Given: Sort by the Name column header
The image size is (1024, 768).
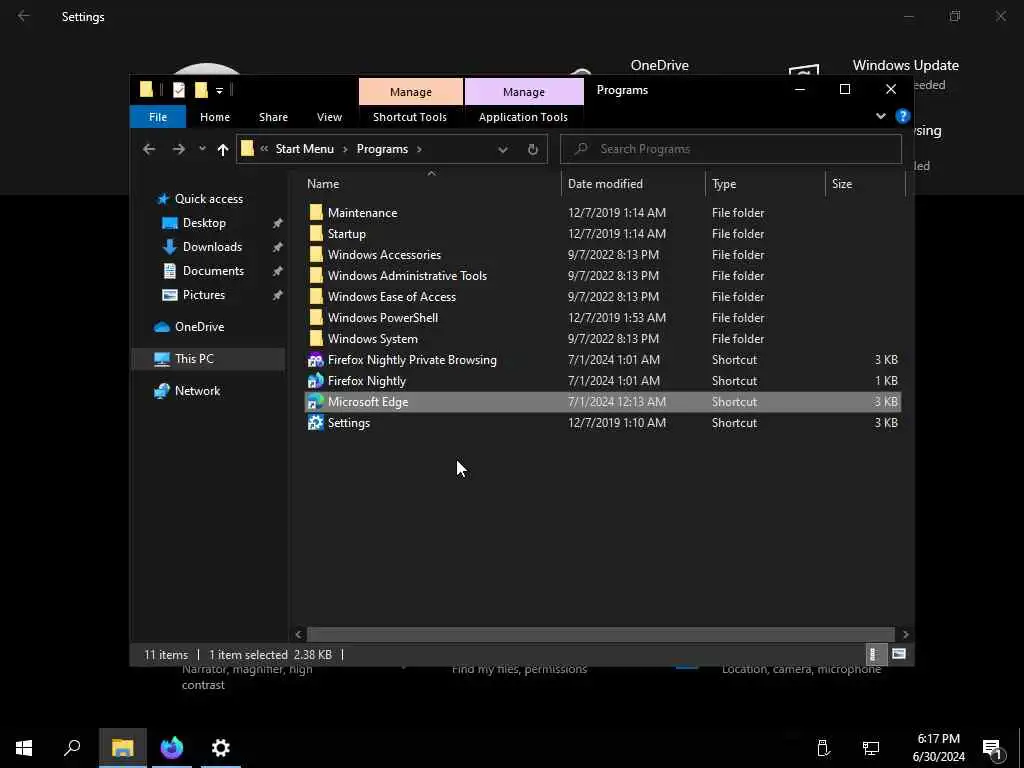Looking at the screenshot, I should pos(431,184).
